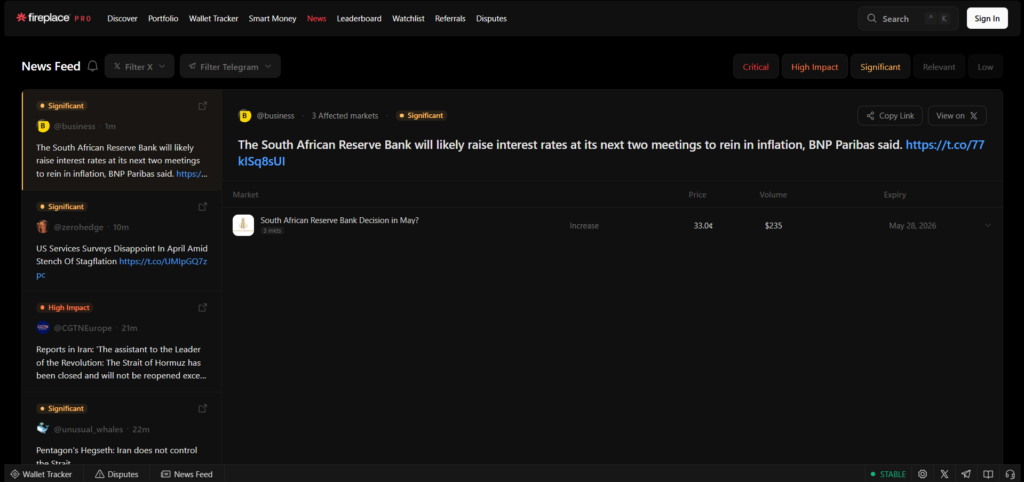Open Watchlist
Viewport: 1024px width, 482px height.
coord(408,18)
